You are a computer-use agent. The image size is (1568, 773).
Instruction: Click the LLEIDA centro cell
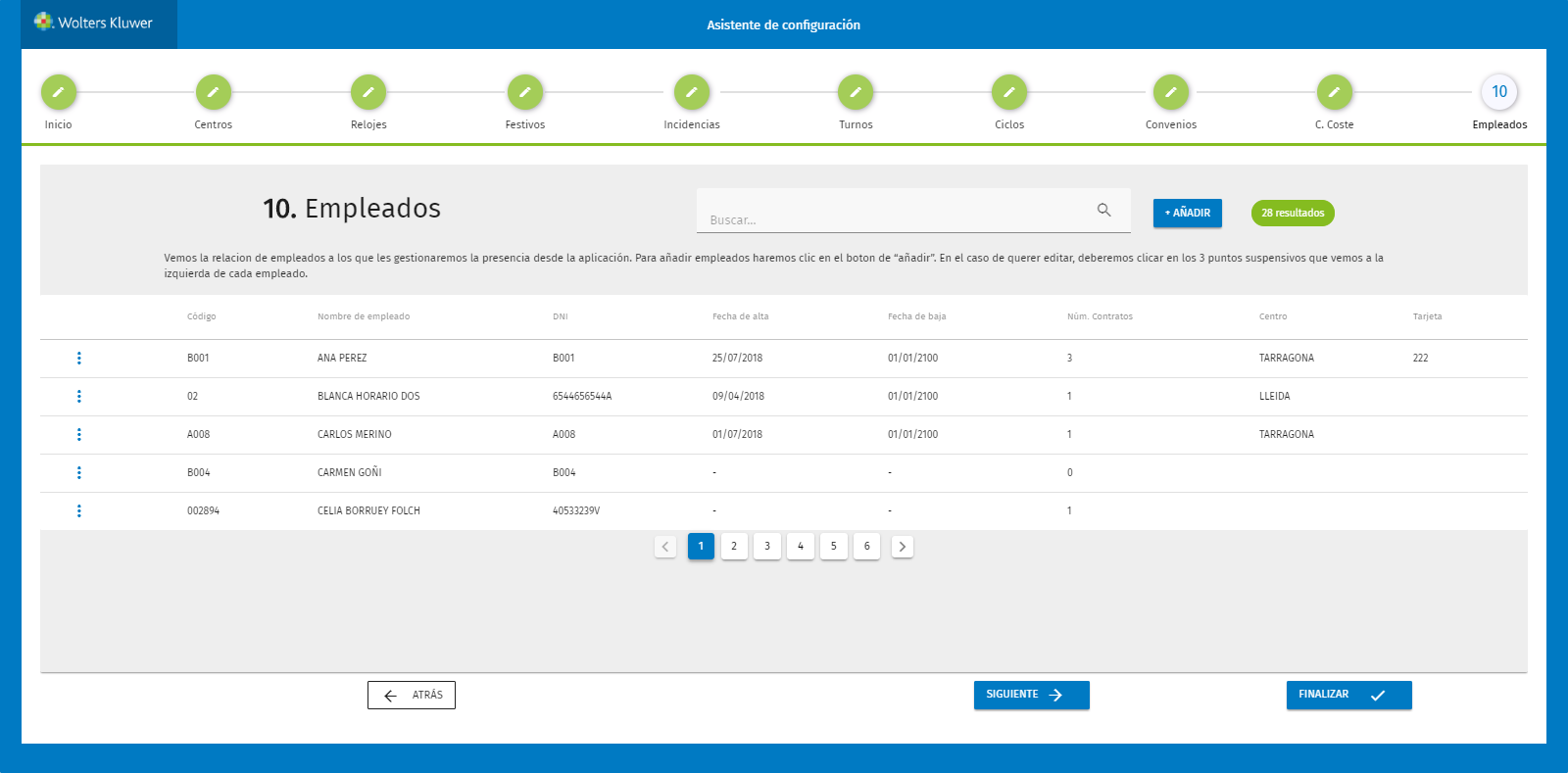pos(1275,396)
